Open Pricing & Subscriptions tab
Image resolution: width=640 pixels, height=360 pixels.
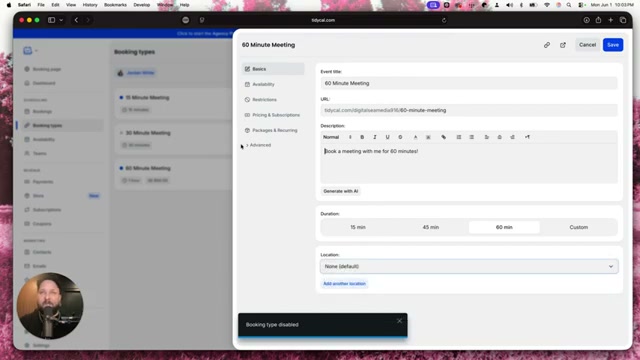click(273, 115)
